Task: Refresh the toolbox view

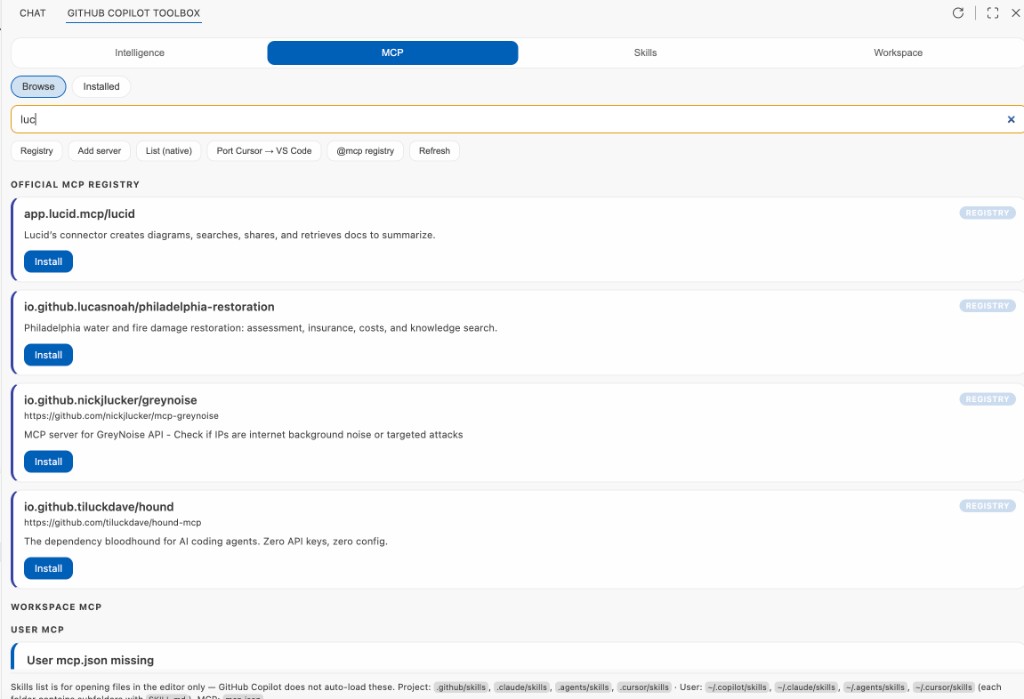Action: [x=957, y=13]
